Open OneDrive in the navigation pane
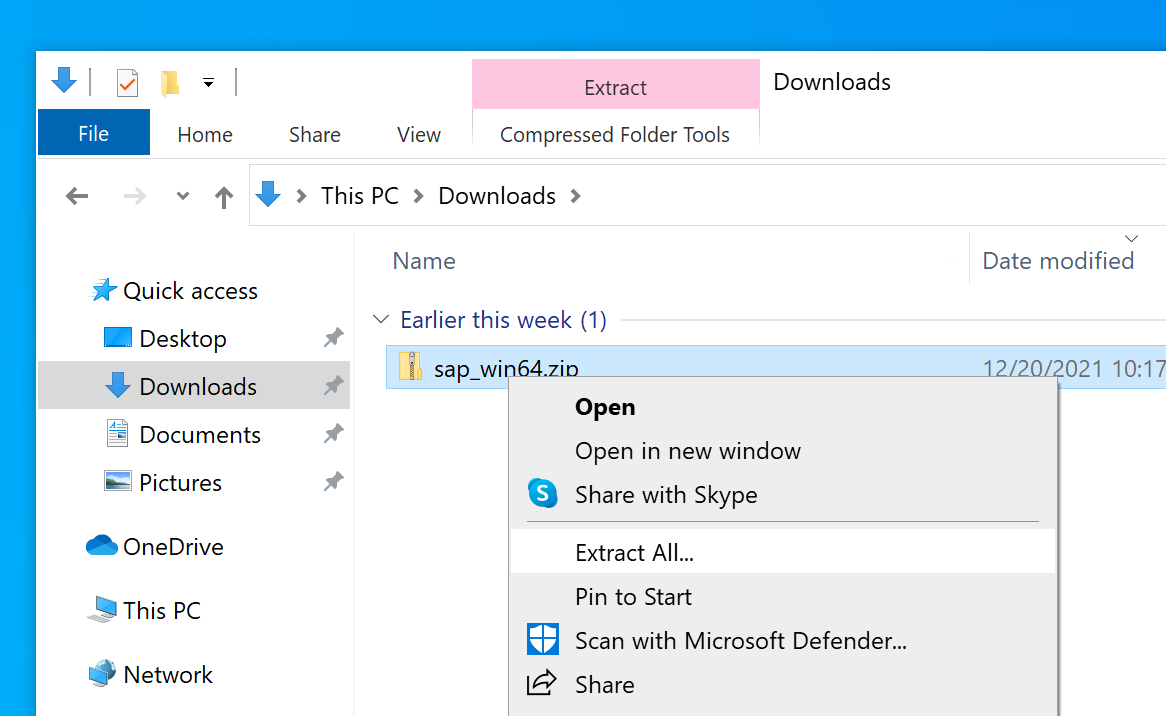The image size is (1166, 716). [172, 547]
